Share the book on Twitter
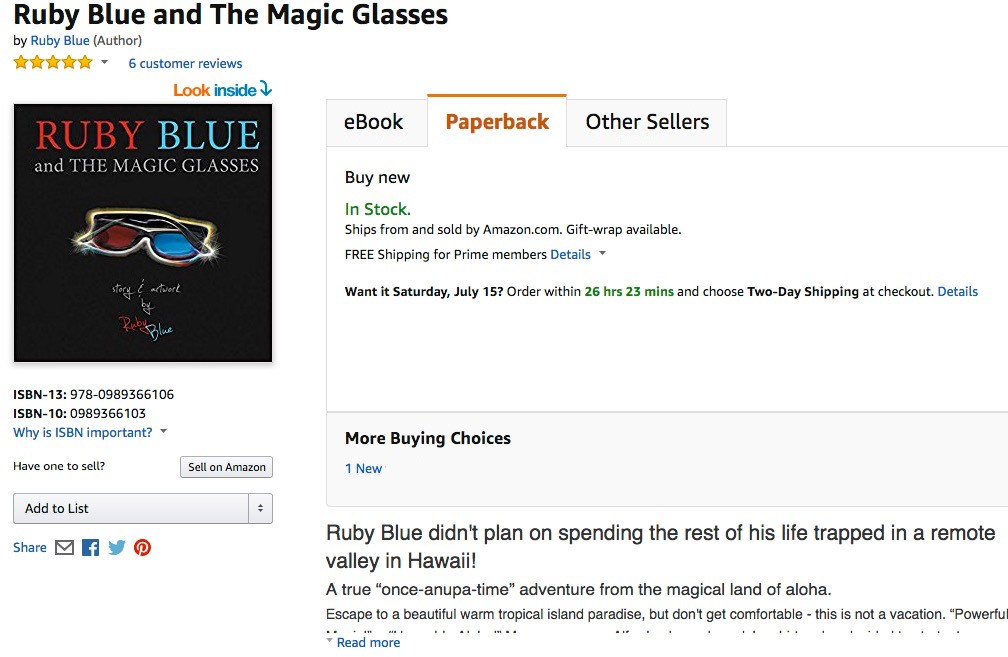The width and height of the screenshot is (1008, 657). tap(116, 548)
